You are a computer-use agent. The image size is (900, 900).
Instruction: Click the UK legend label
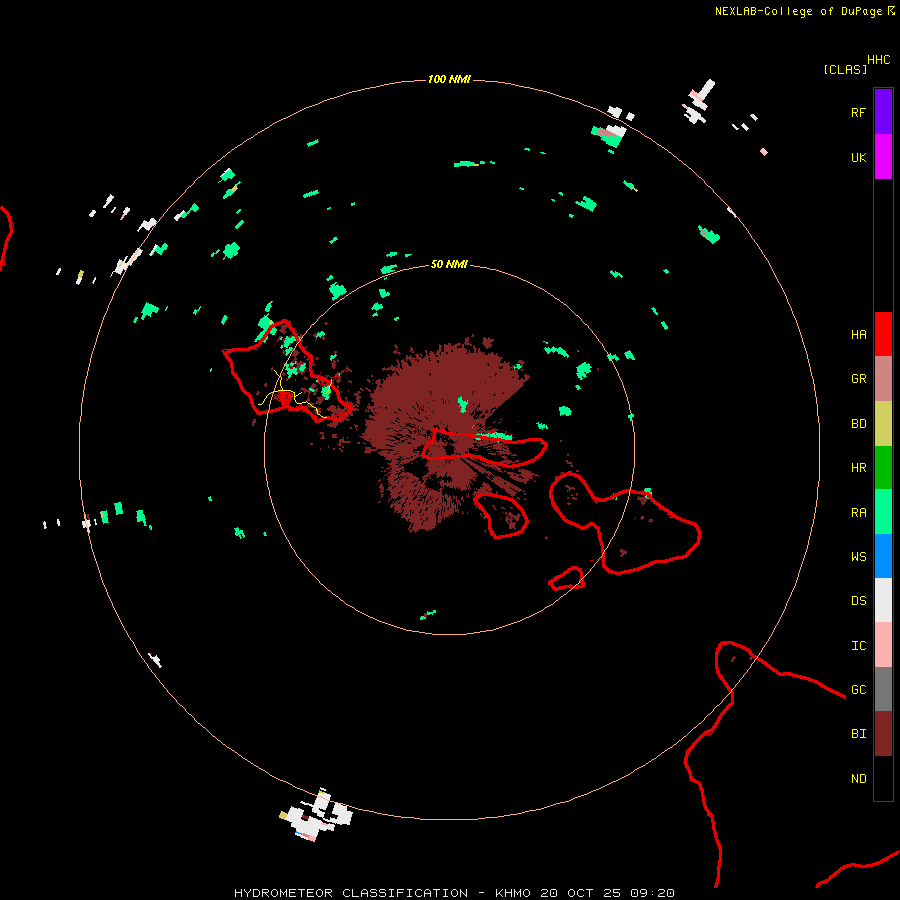click(858, 157)
